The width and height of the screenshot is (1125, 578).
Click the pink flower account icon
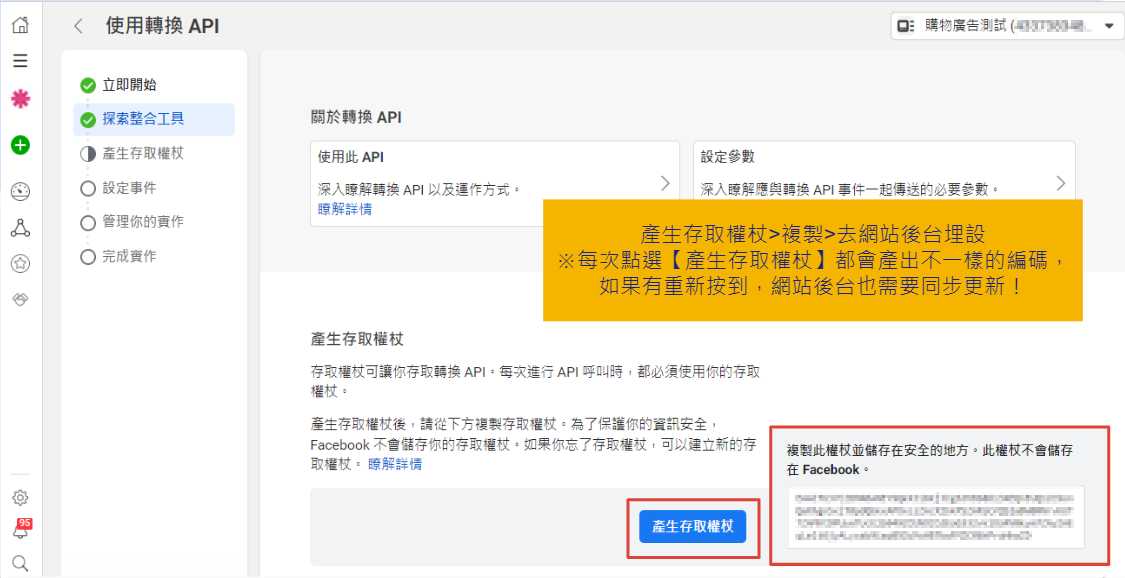coord(20,99)
